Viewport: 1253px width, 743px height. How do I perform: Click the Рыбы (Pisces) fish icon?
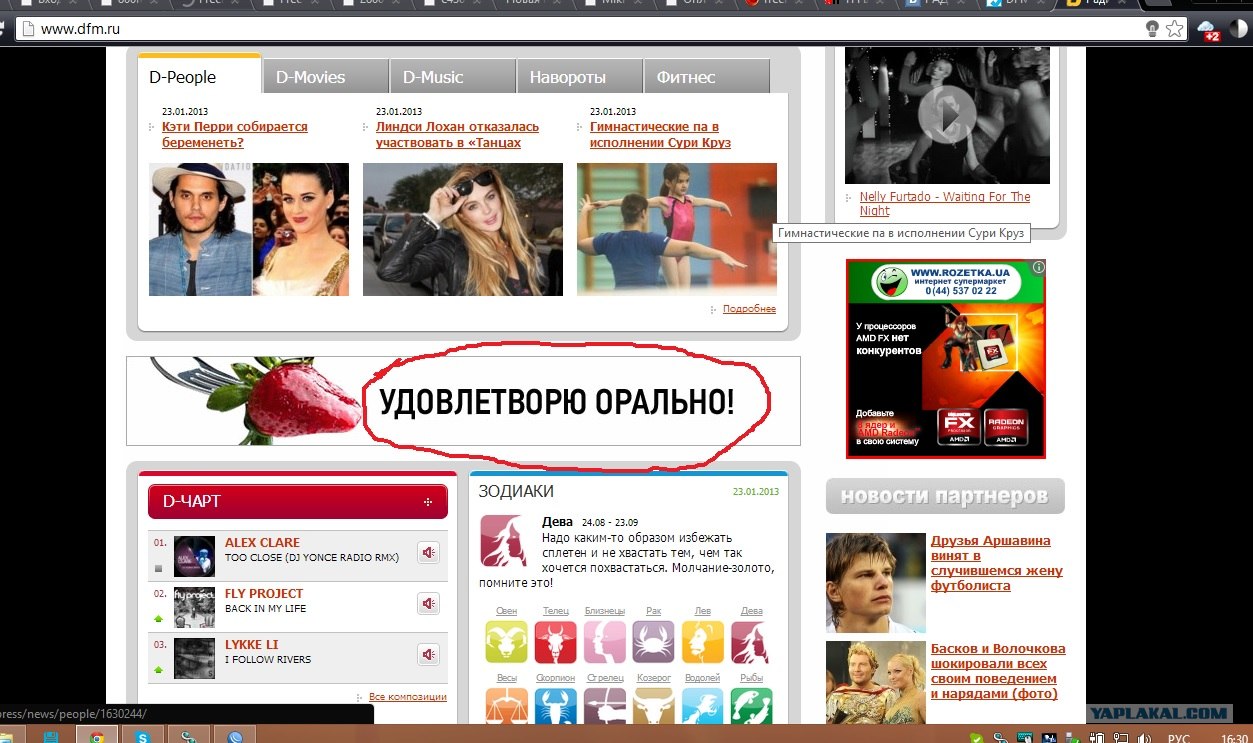point(751,706)
